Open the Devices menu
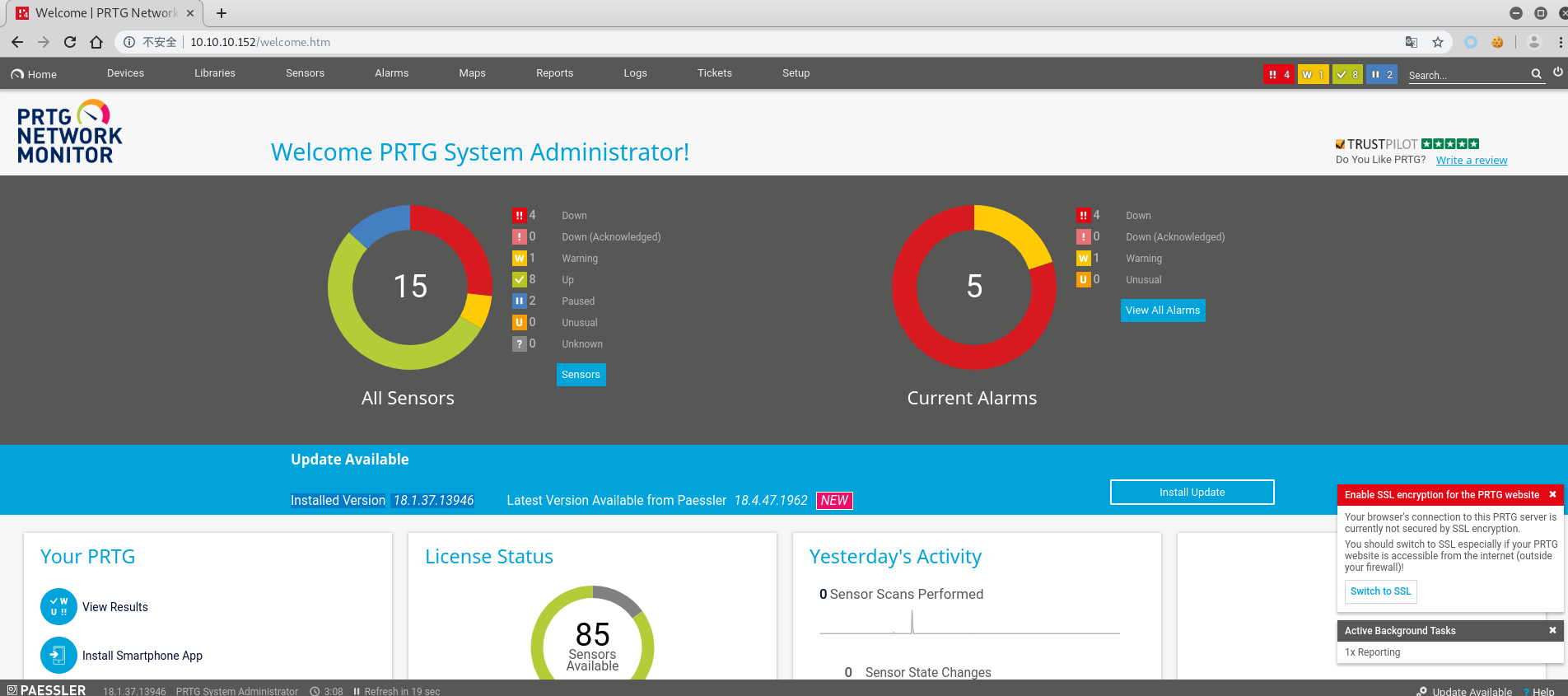Screen dimensions: 1568x696 pyautogui.click(x=125, y=73)
